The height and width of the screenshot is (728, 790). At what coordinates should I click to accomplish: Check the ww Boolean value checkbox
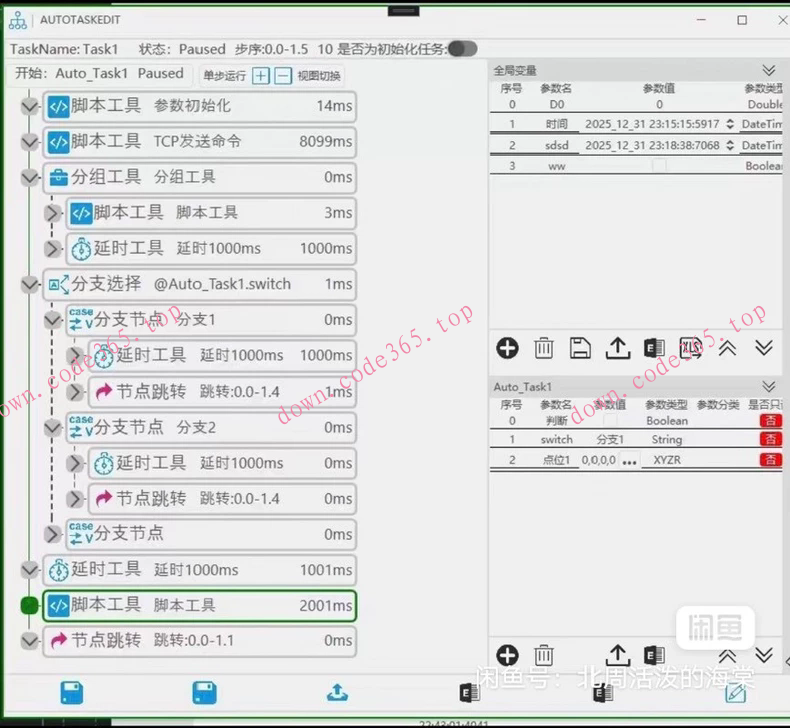[658, 167]
